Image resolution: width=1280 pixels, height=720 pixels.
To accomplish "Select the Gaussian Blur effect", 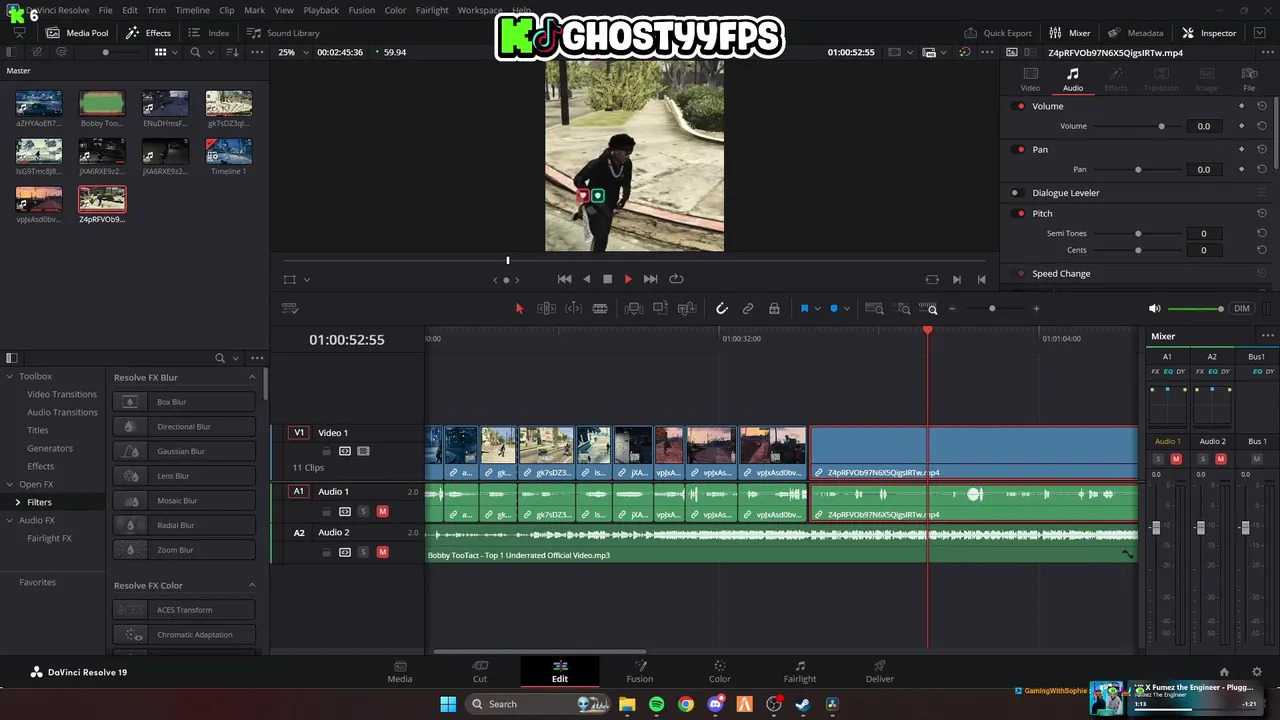I will [x=184, y=451].
